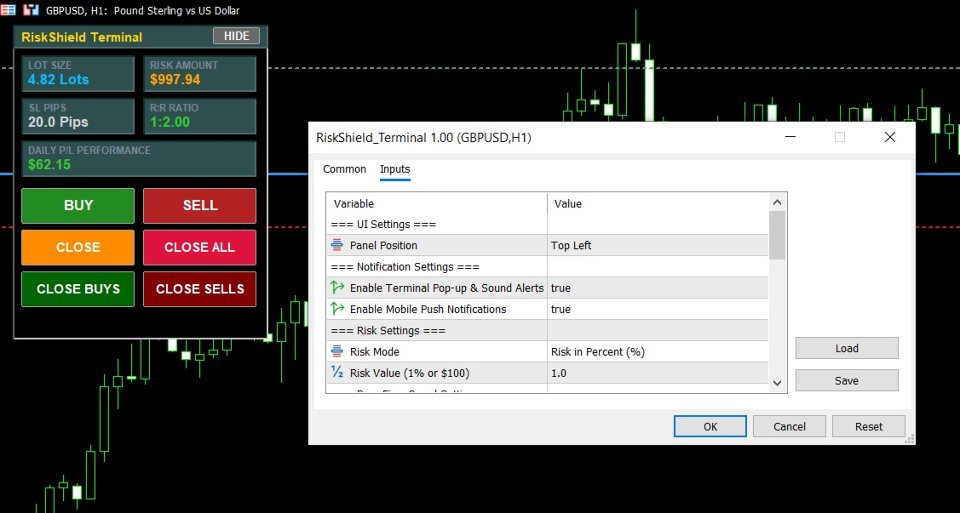Image resolution: width=960 pixels, height=513 pixels.
Task: Click the Value column header
Action: pos(658,204)
